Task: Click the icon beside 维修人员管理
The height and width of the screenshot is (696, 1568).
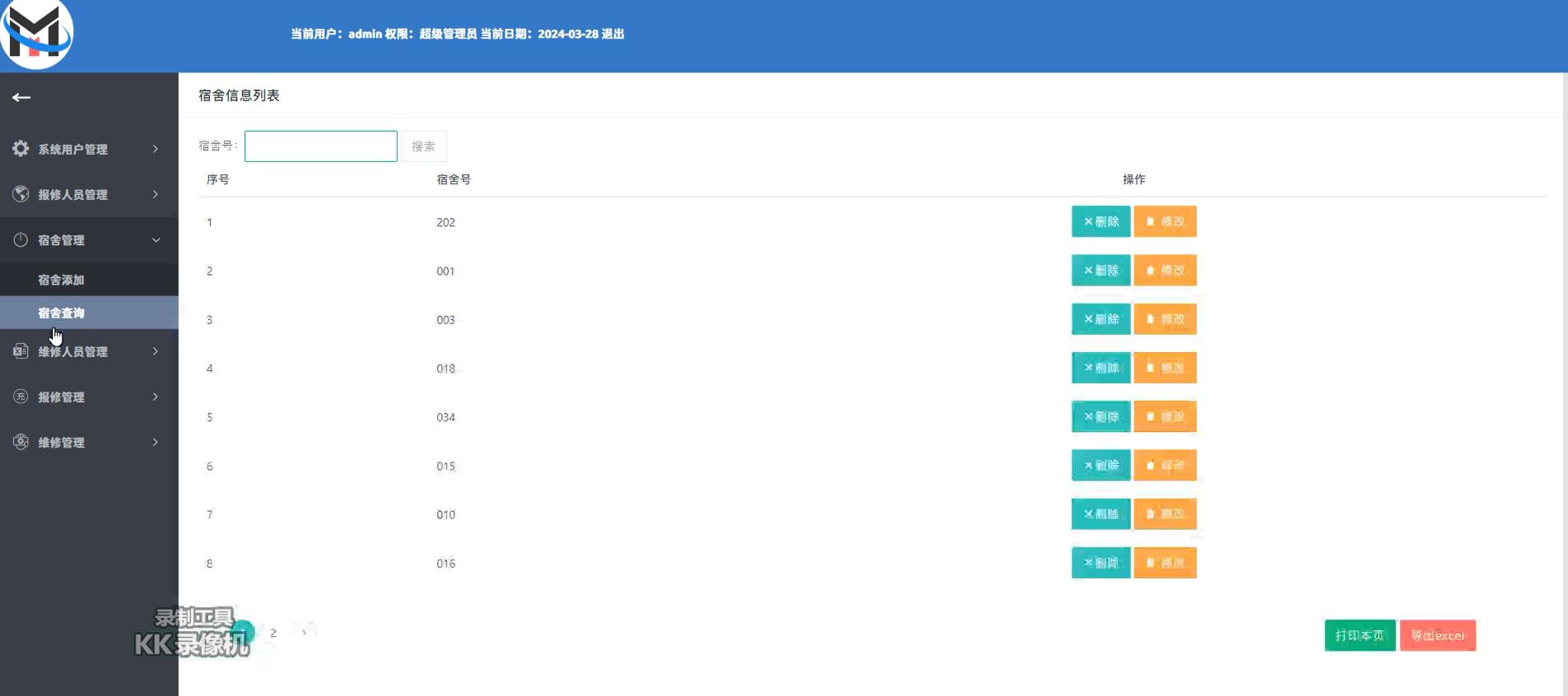Action: click(x=21, y=351)
